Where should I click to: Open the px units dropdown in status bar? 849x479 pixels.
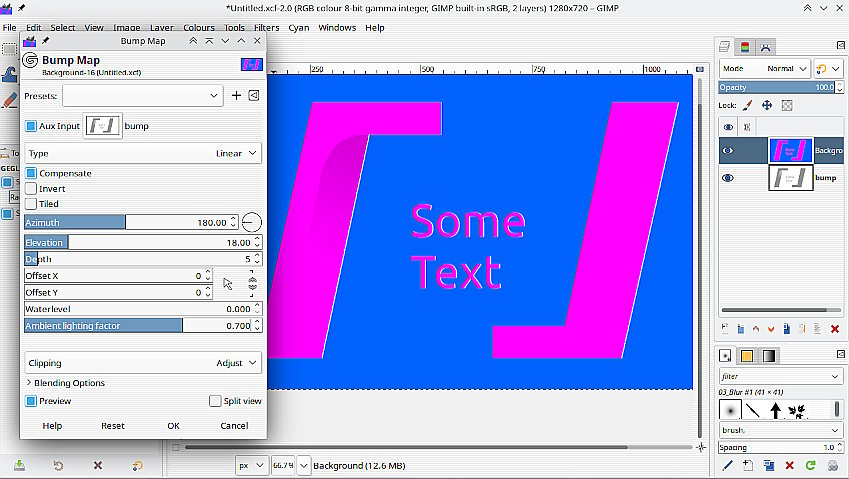pyautogui.click(x=251, y=465)
